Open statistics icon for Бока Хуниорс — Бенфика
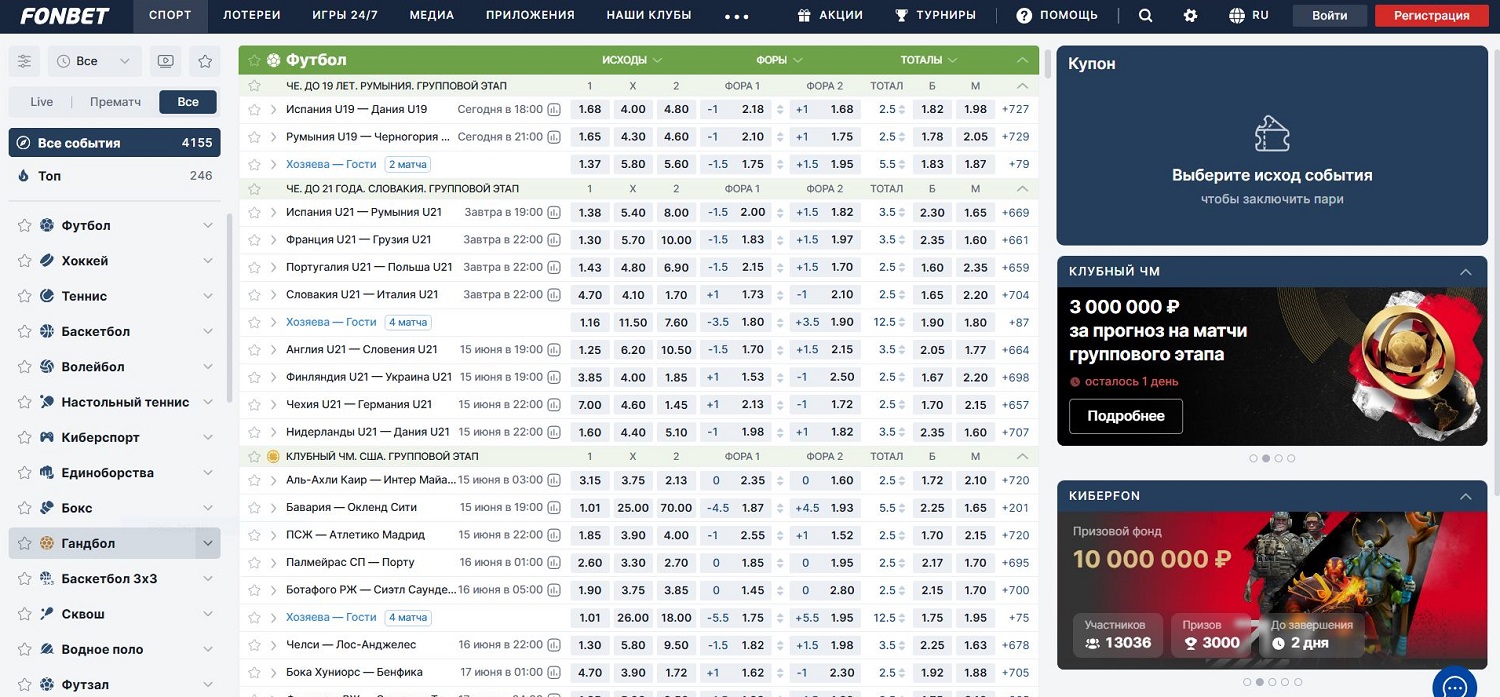The height and width of the screenshot is (697, 1500). tap(554, 673)
